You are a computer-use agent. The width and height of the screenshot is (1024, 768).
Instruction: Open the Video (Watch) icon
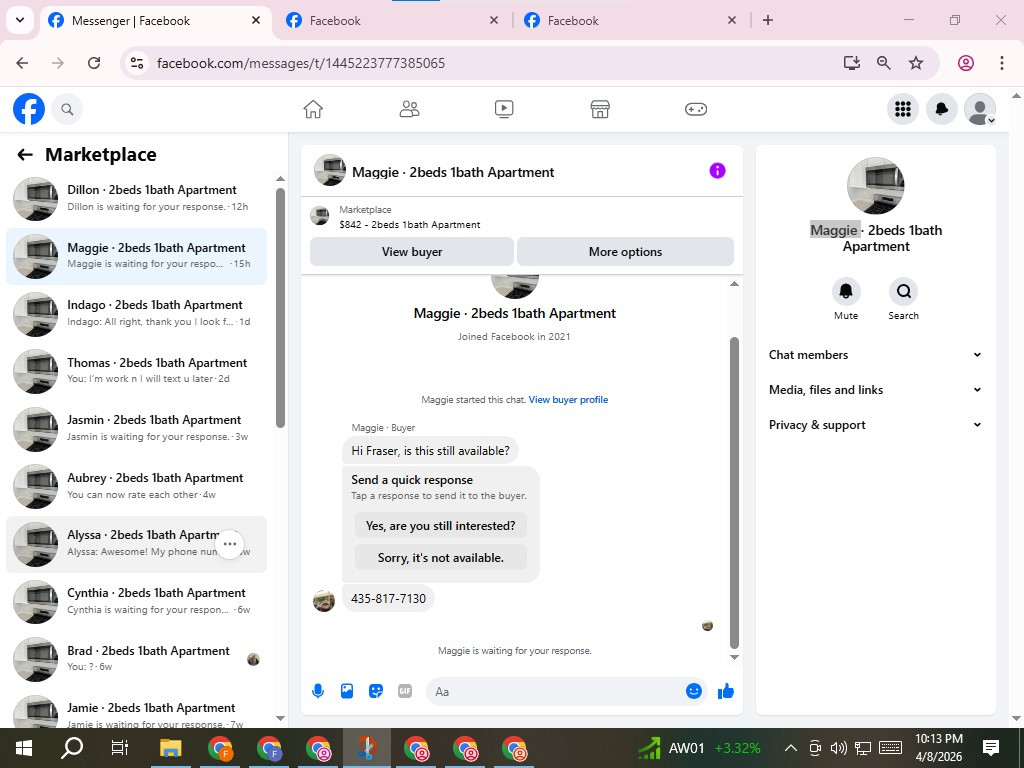point(504,109)
